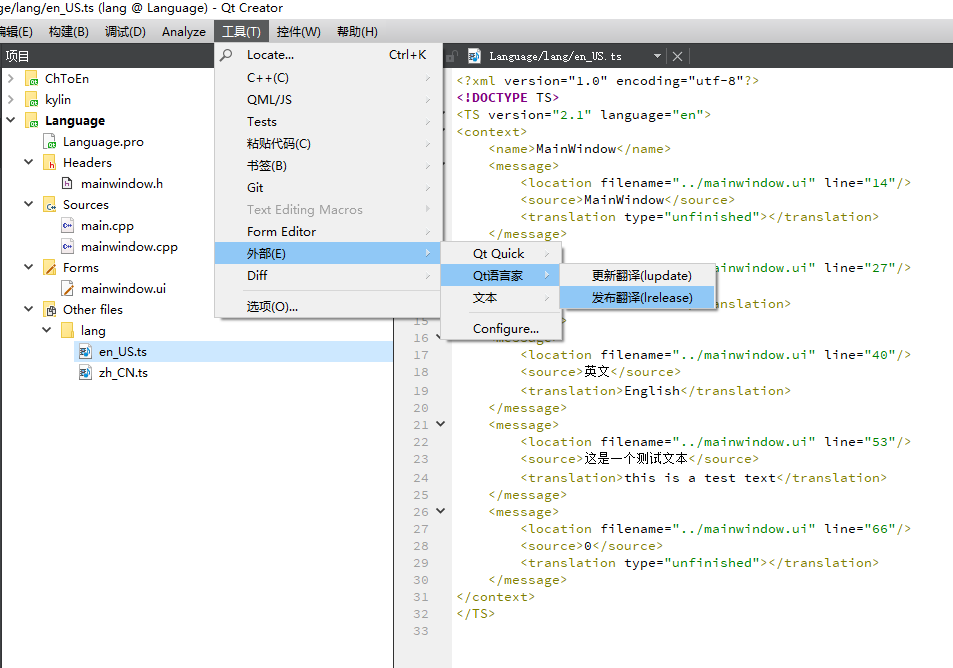Image resolution: width=953 pixels, height=668 pixels.
Task: Open the Git submenu
Action: click(328, 187)
